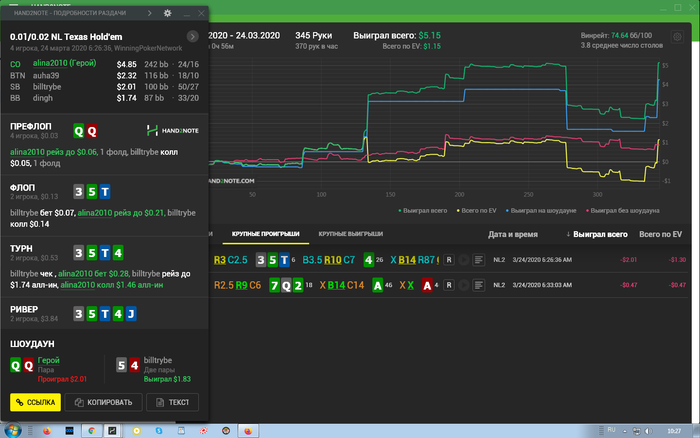Click J river card
700x438 pixels.
pos(131,314)
